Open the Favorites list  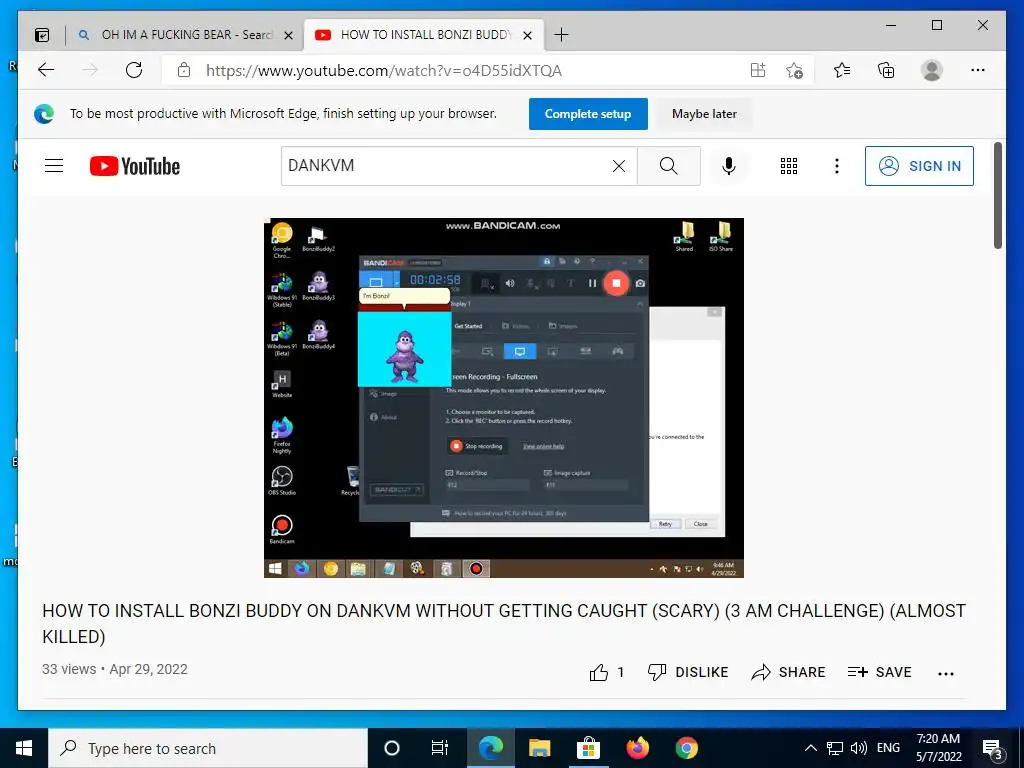tap(842, 71)
